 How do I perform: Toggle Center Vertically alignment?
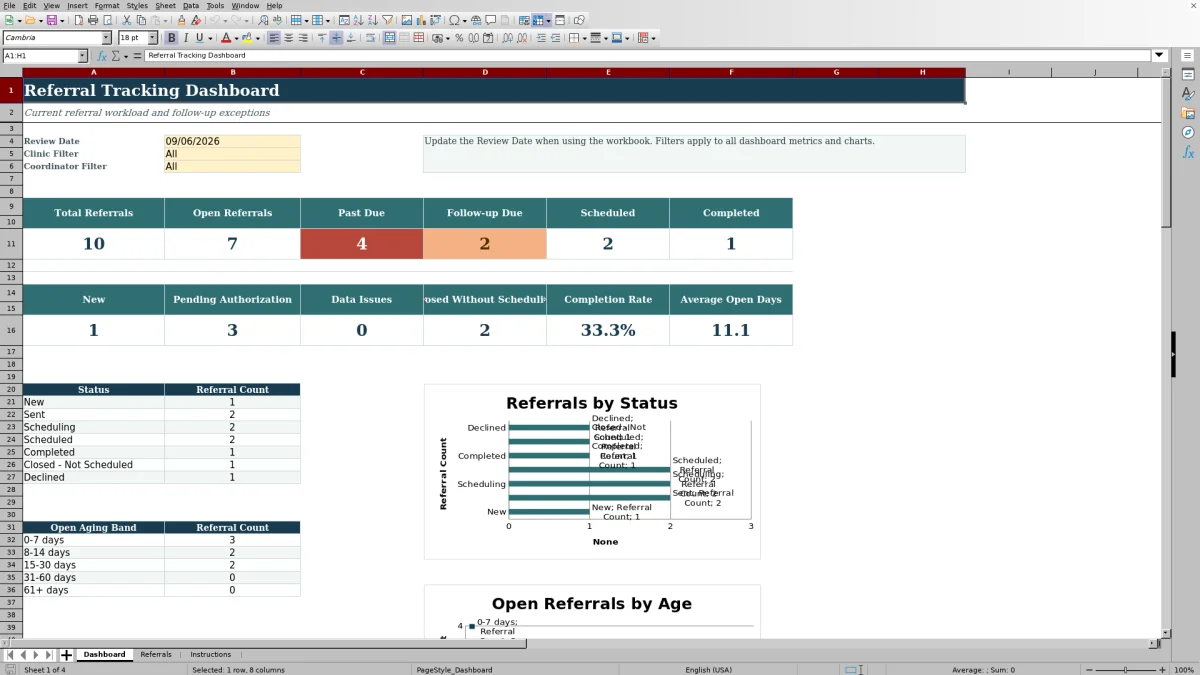point(336,38)
